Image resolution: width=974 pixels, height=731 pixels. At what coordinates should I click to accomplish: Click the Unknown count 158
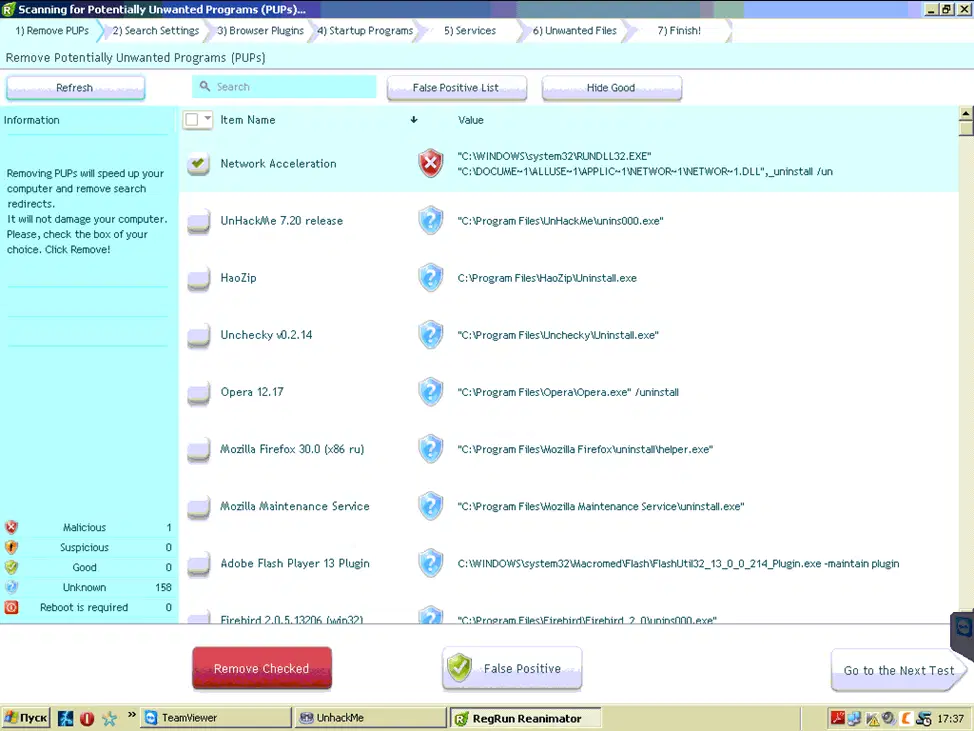pyautogui.click(x=163, y=587)
